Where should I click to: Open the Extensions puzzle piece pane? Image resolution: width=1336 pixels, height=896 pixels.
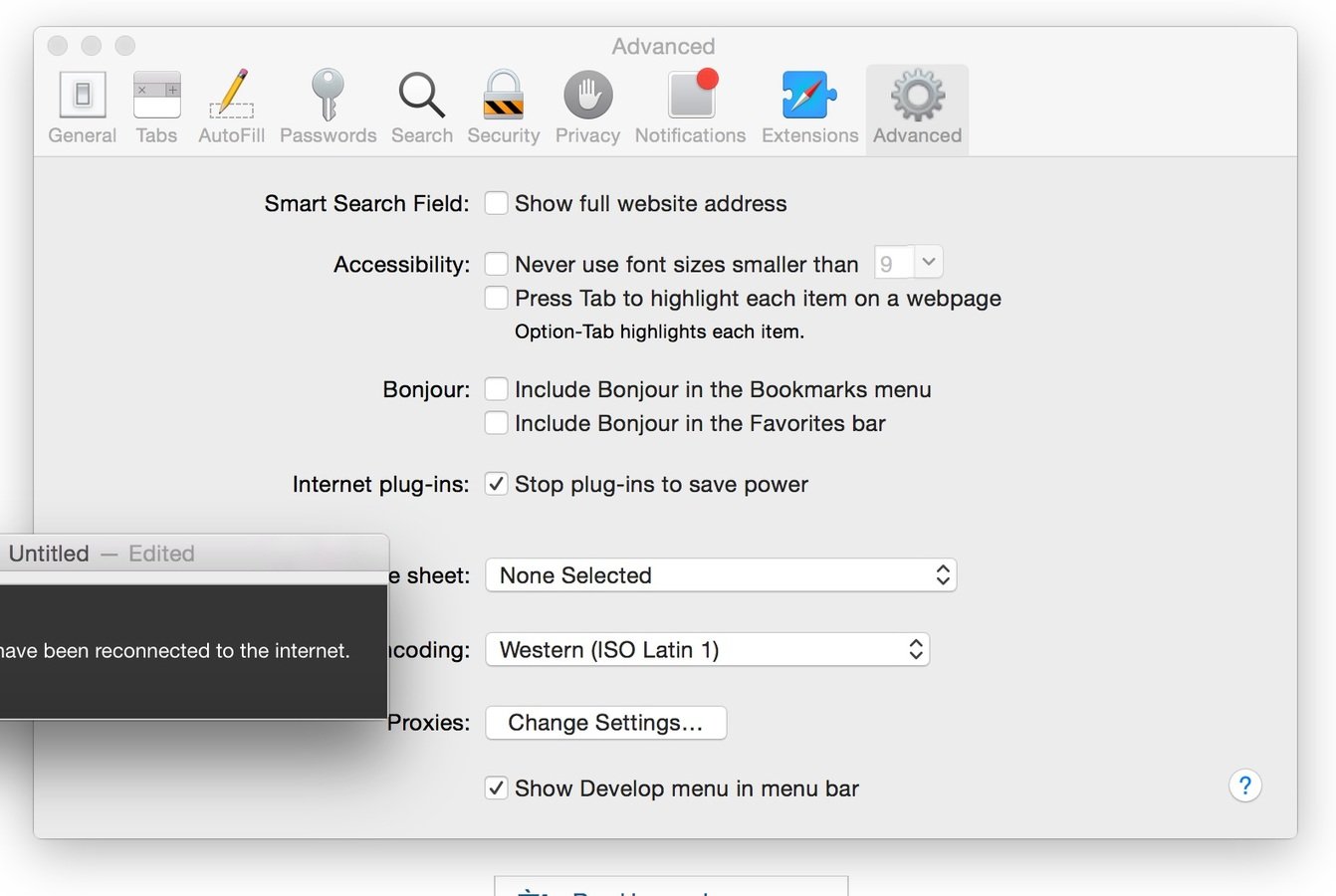[x=809, y=108]
